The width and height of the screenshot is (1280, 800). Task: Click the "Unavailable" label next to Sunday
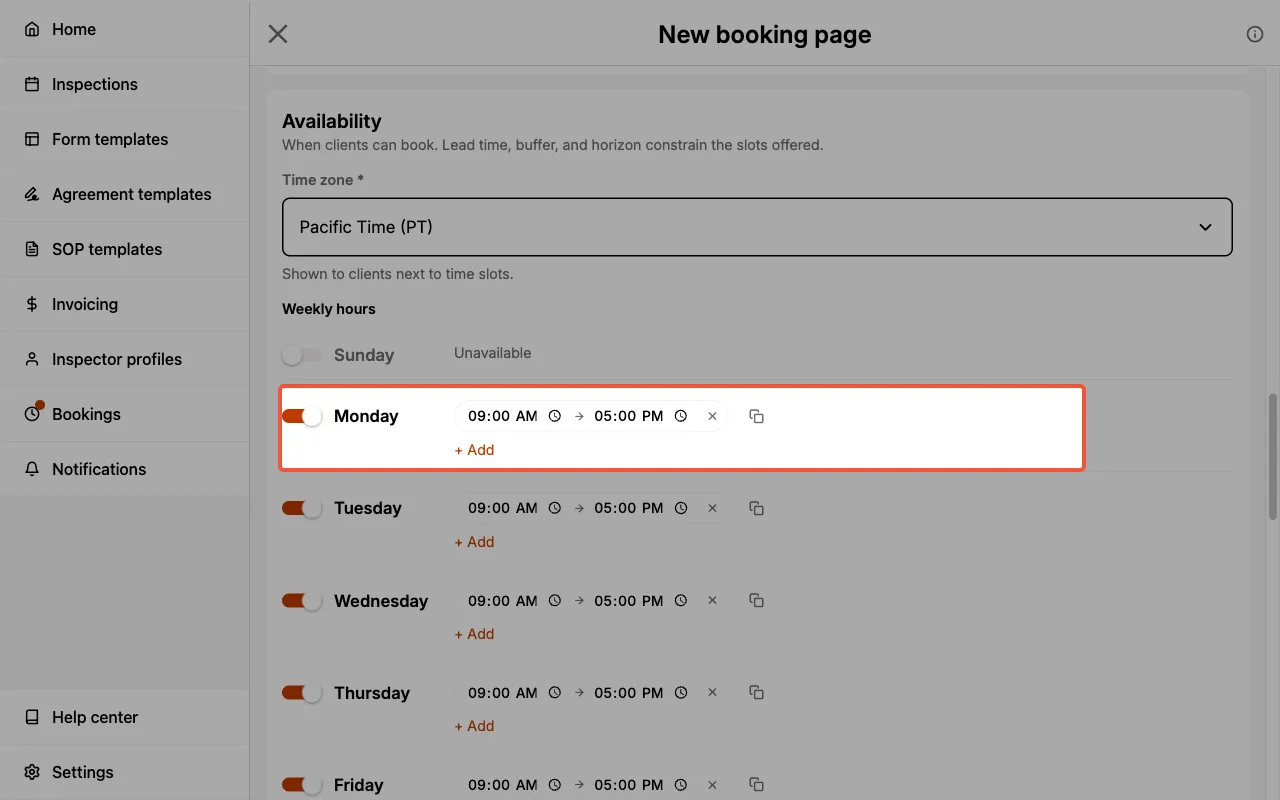click(x=493, y=353)
